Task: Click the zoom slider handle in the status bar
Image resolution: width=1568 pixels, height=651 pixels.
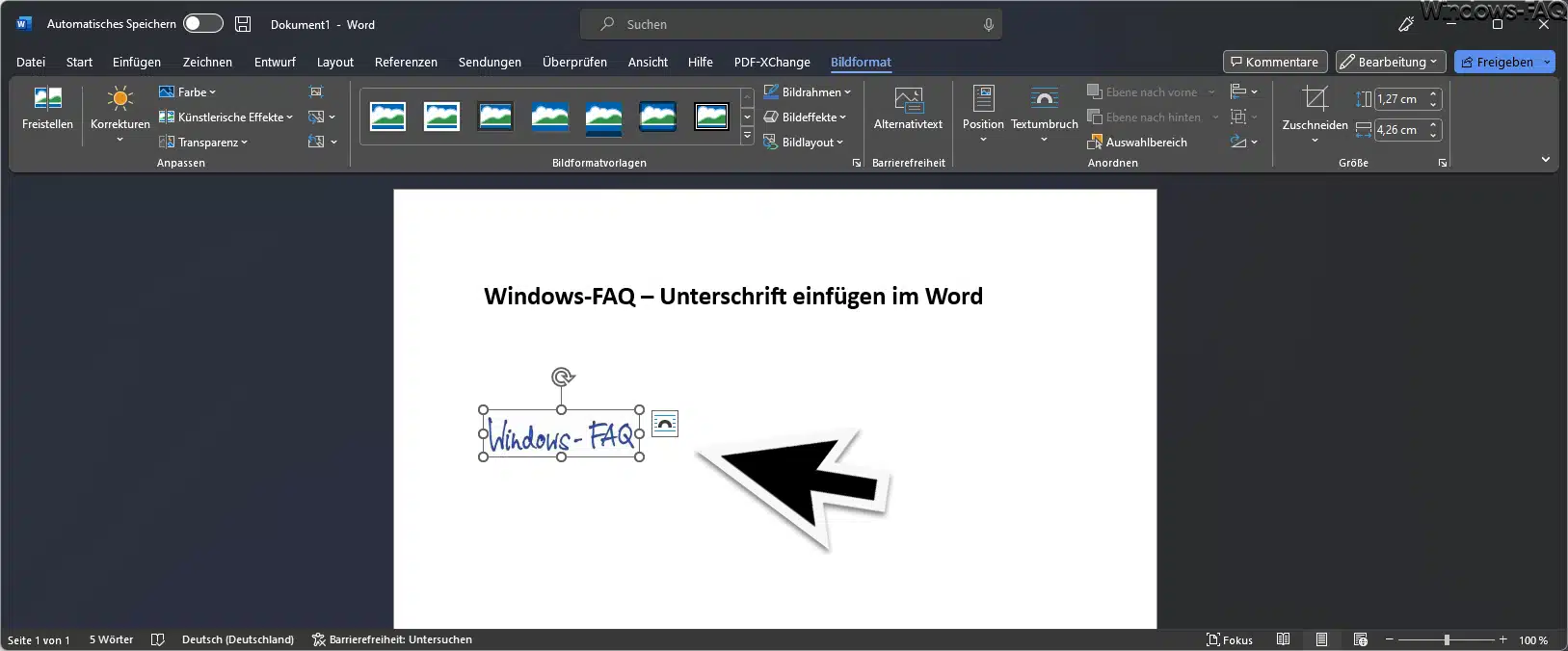Action: click(1447, 639)
